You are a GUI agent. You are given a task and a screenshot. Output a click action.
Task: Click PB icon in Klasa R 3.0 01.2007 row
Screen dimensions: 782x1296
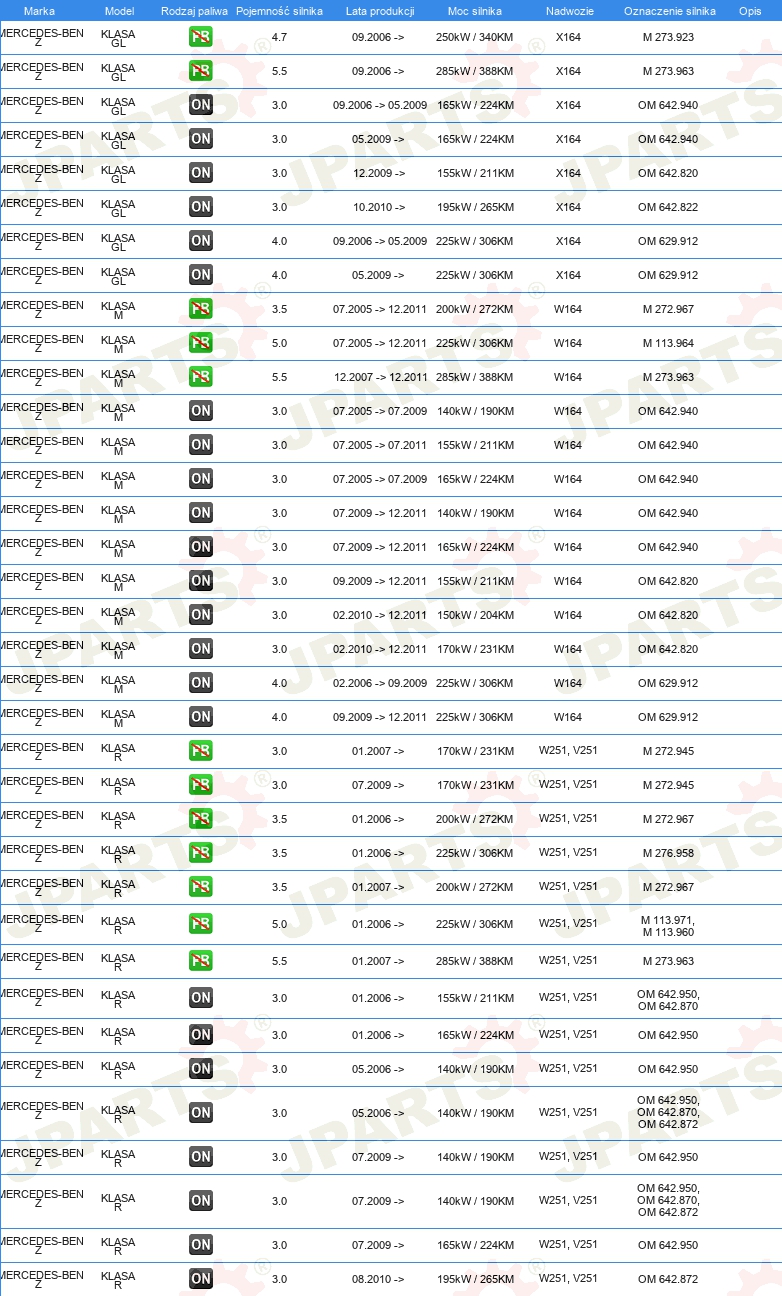pyautogui.click(x=201, y=751)
